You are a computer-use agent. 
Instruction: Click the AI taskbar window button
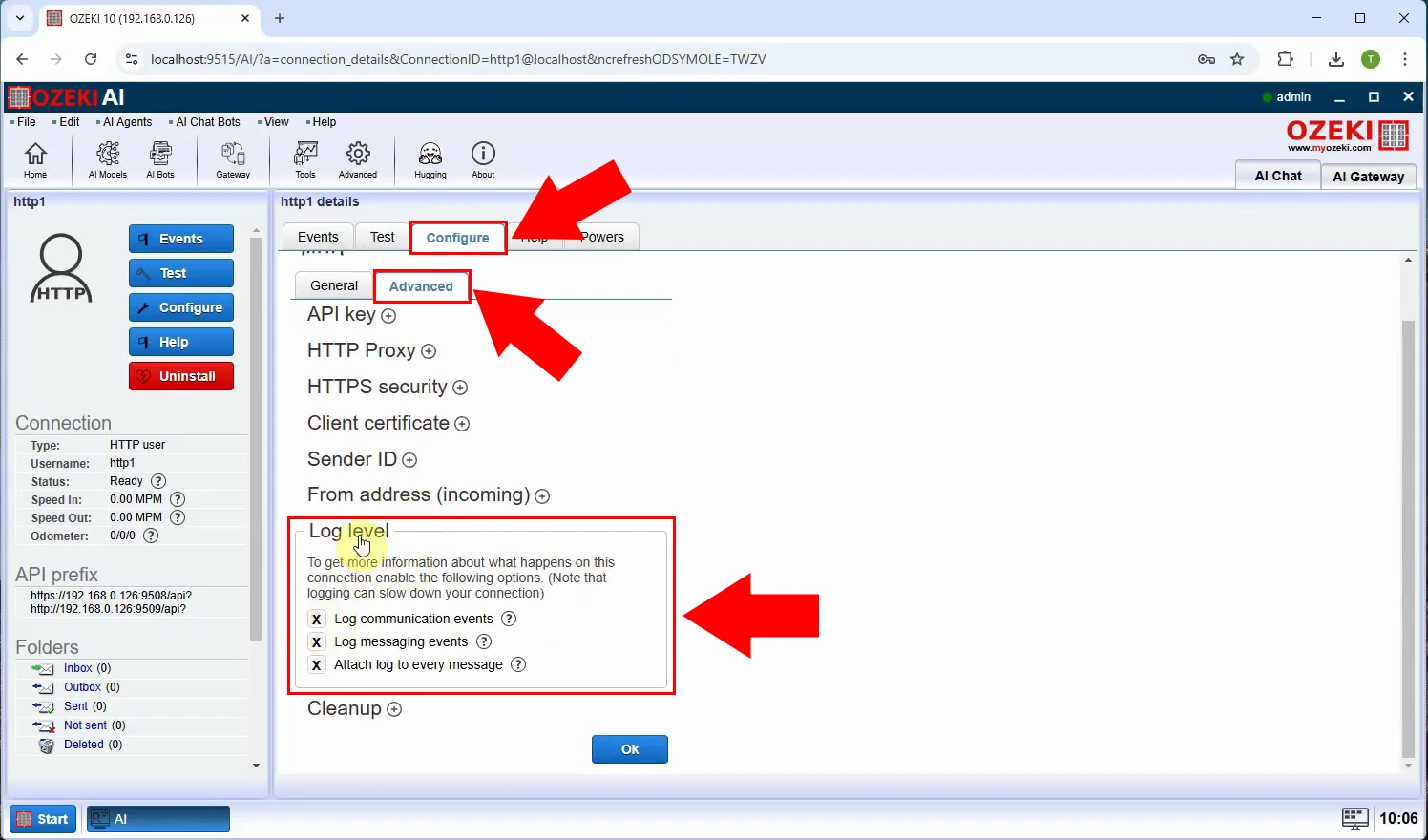pos(158,819)
